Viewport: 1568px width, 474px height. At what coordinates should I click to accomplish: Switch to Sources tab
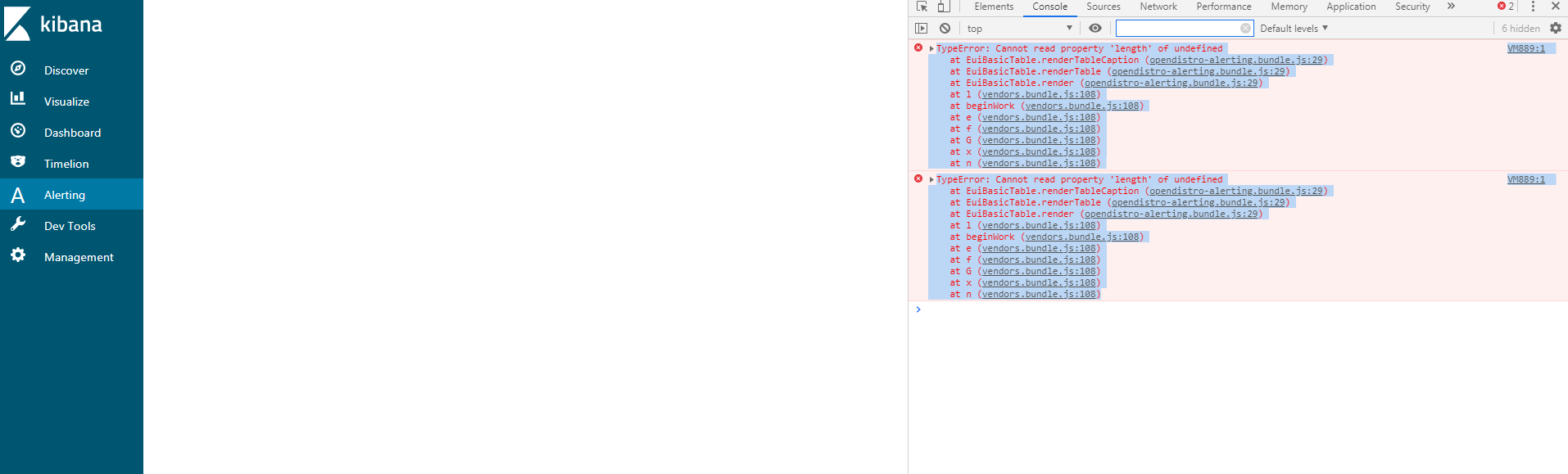[x=1103, y=7]
